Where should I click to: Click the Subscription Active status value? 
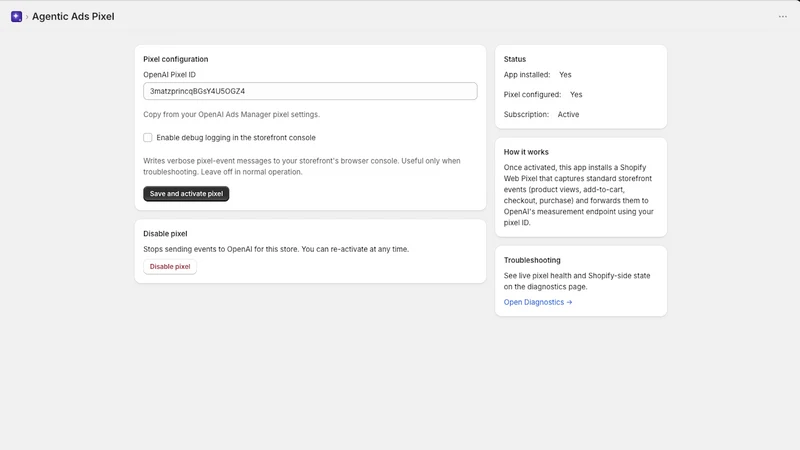coord(568,114)
